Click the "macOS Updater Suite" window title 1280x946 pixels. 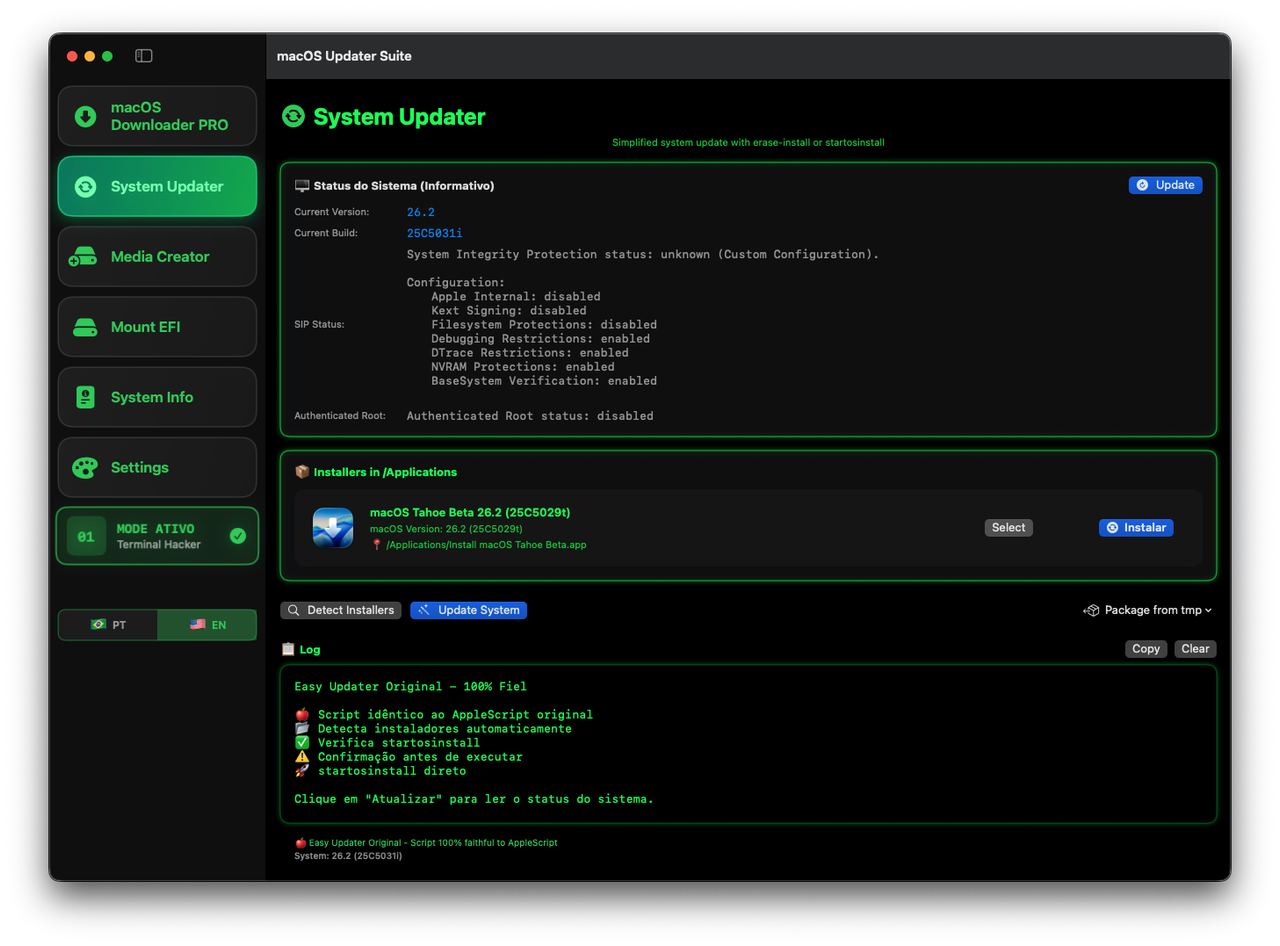click(344, 56)
